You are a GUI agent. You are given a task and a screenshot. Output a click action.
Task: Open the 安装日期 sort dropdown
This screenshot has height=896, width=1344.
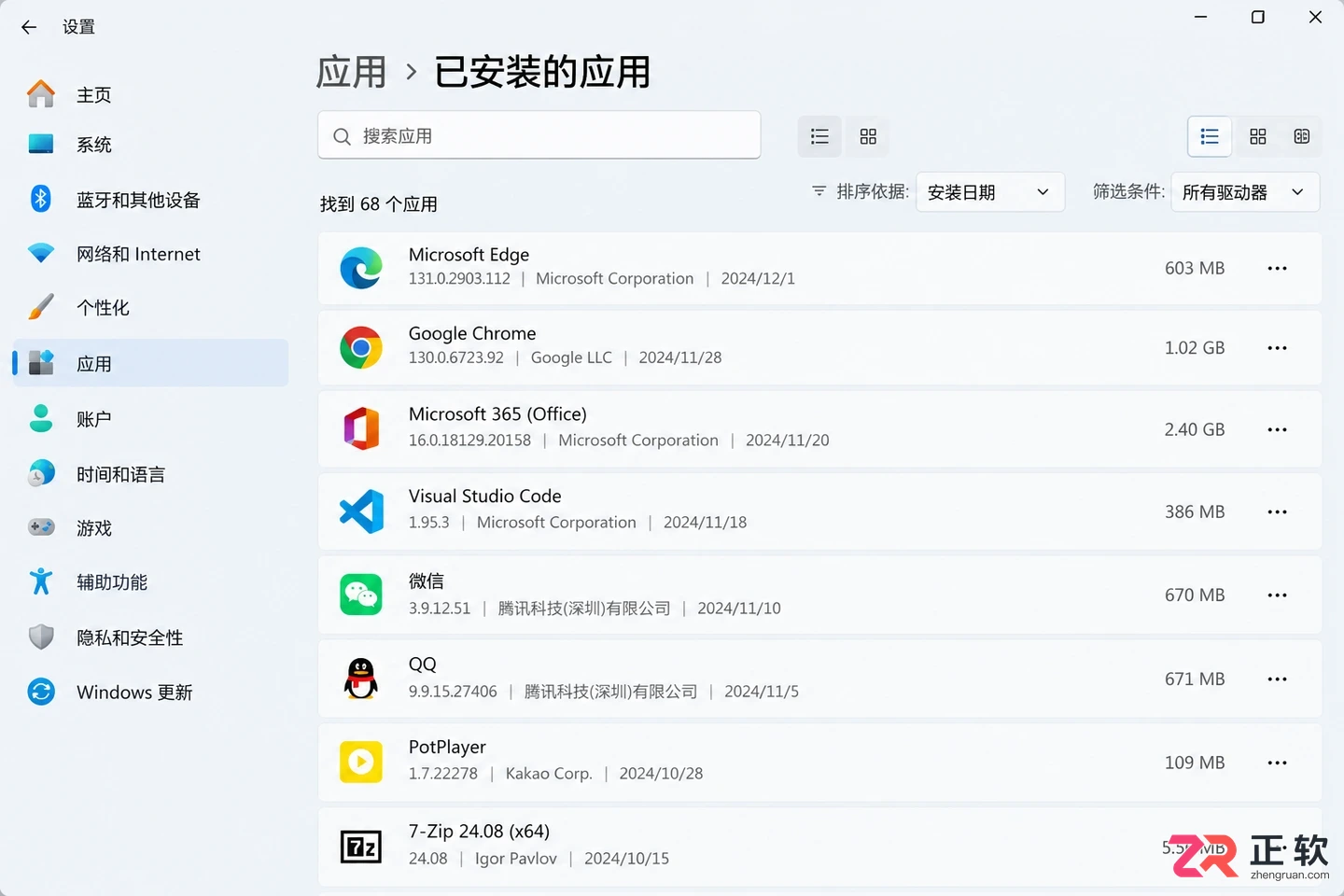coord(990,192)
